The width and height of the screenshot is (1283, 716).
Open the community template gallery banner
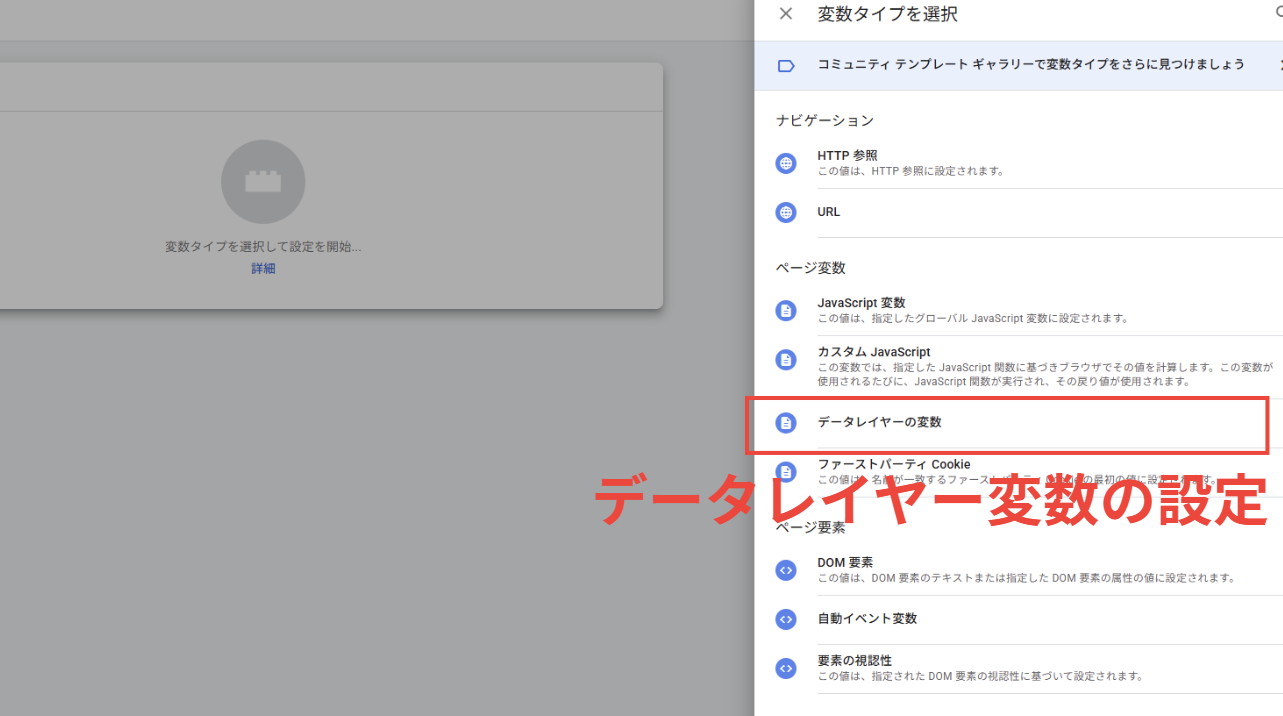pyautogui.click(x=1019, y=65)
